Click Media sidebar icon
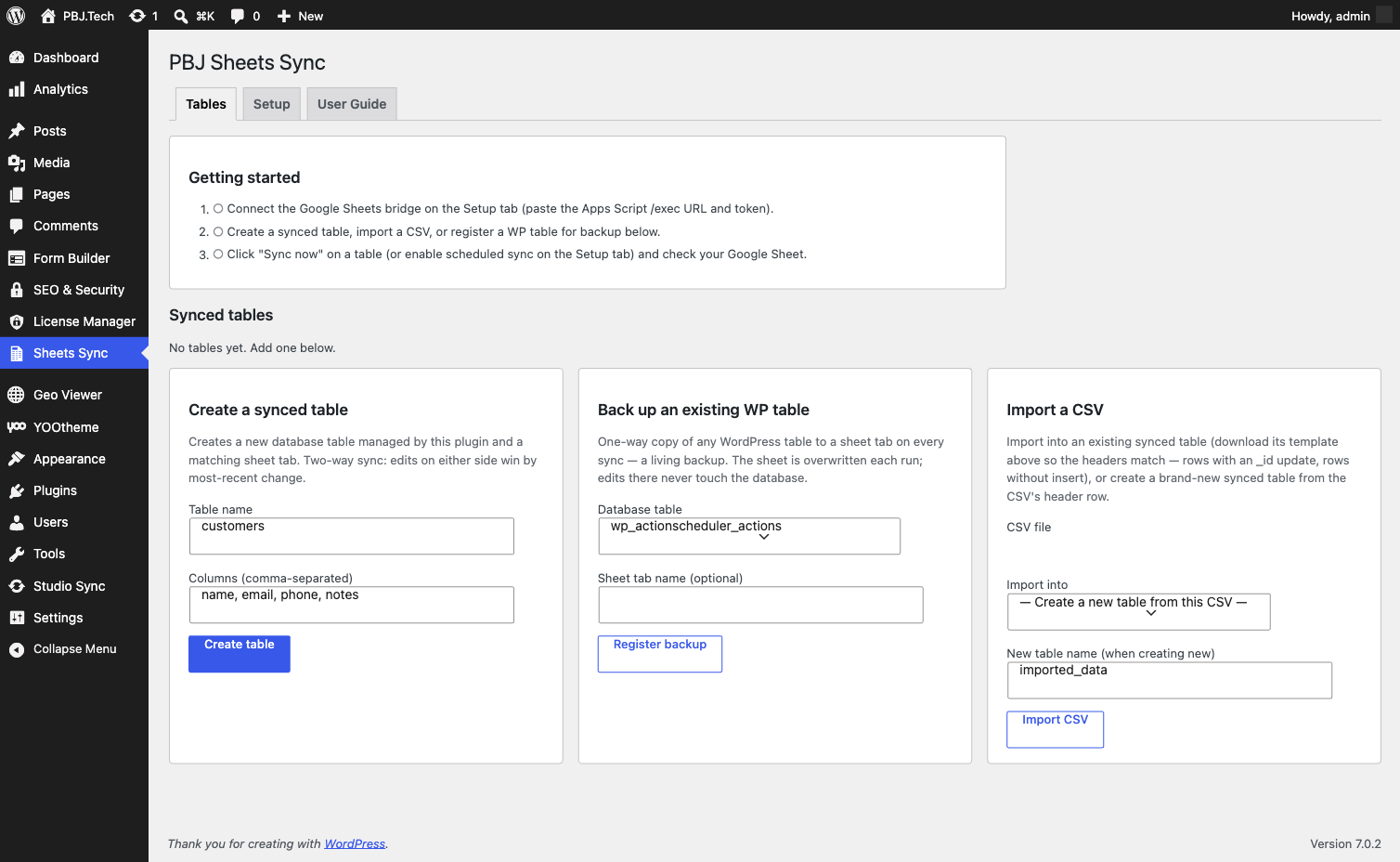The height and width of the screenshot is (862, 1400). point(17,163)
